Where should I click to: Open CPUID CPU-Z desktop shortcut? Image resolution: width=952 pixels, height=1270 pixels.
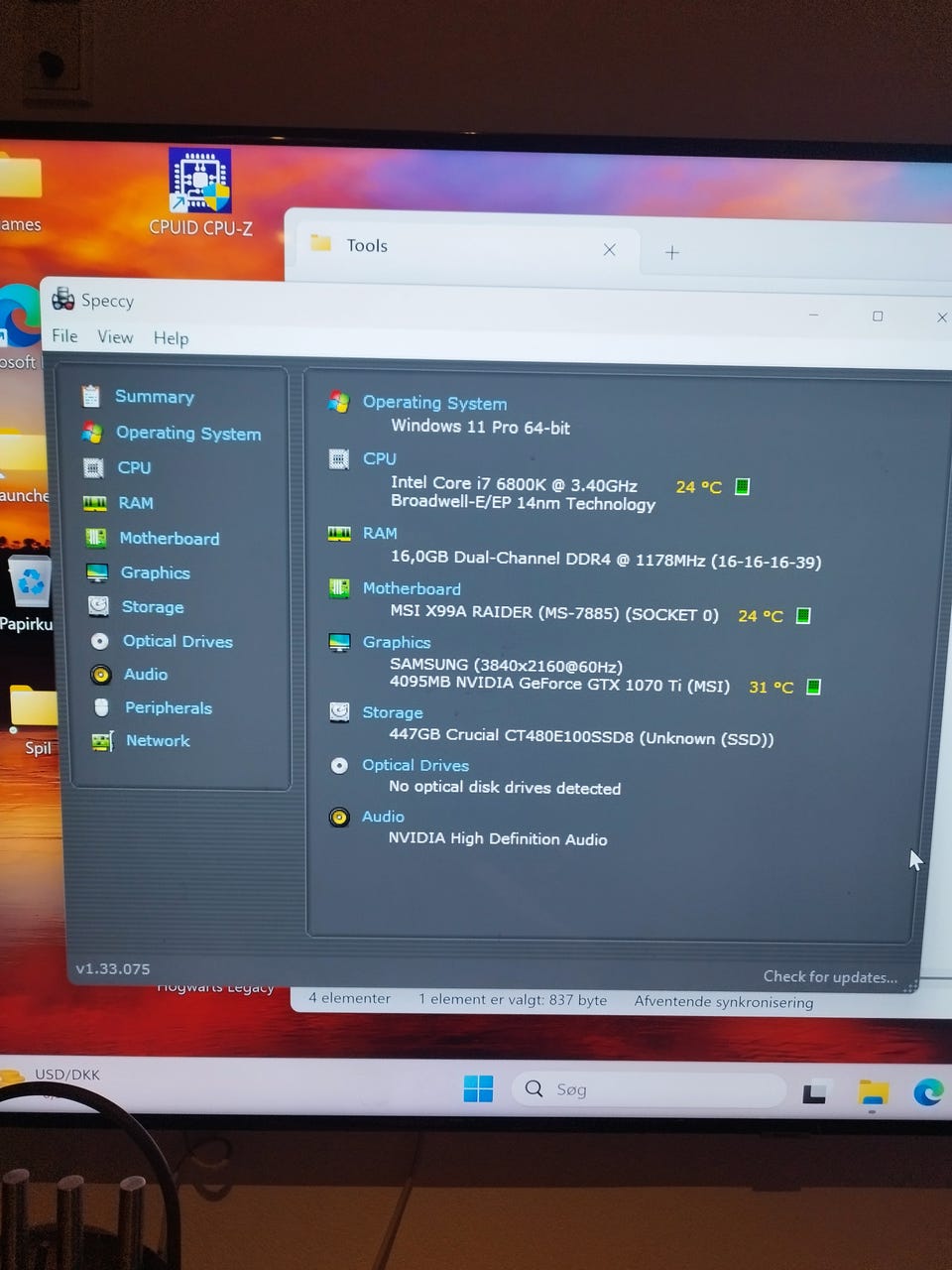pyautogui.click(x=200, y=192)
